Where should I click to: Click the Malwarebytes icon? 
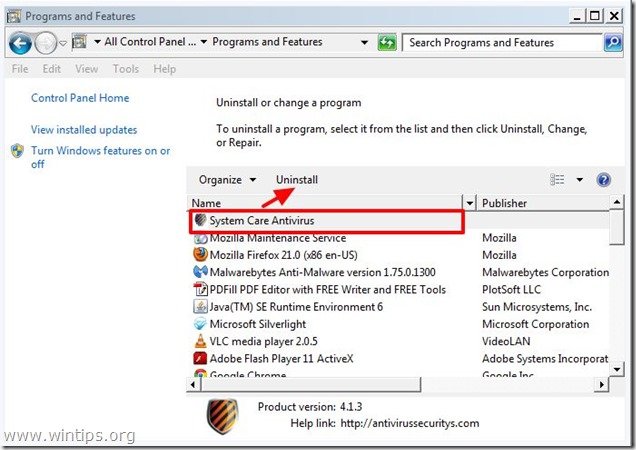click(x=200, y=272)
